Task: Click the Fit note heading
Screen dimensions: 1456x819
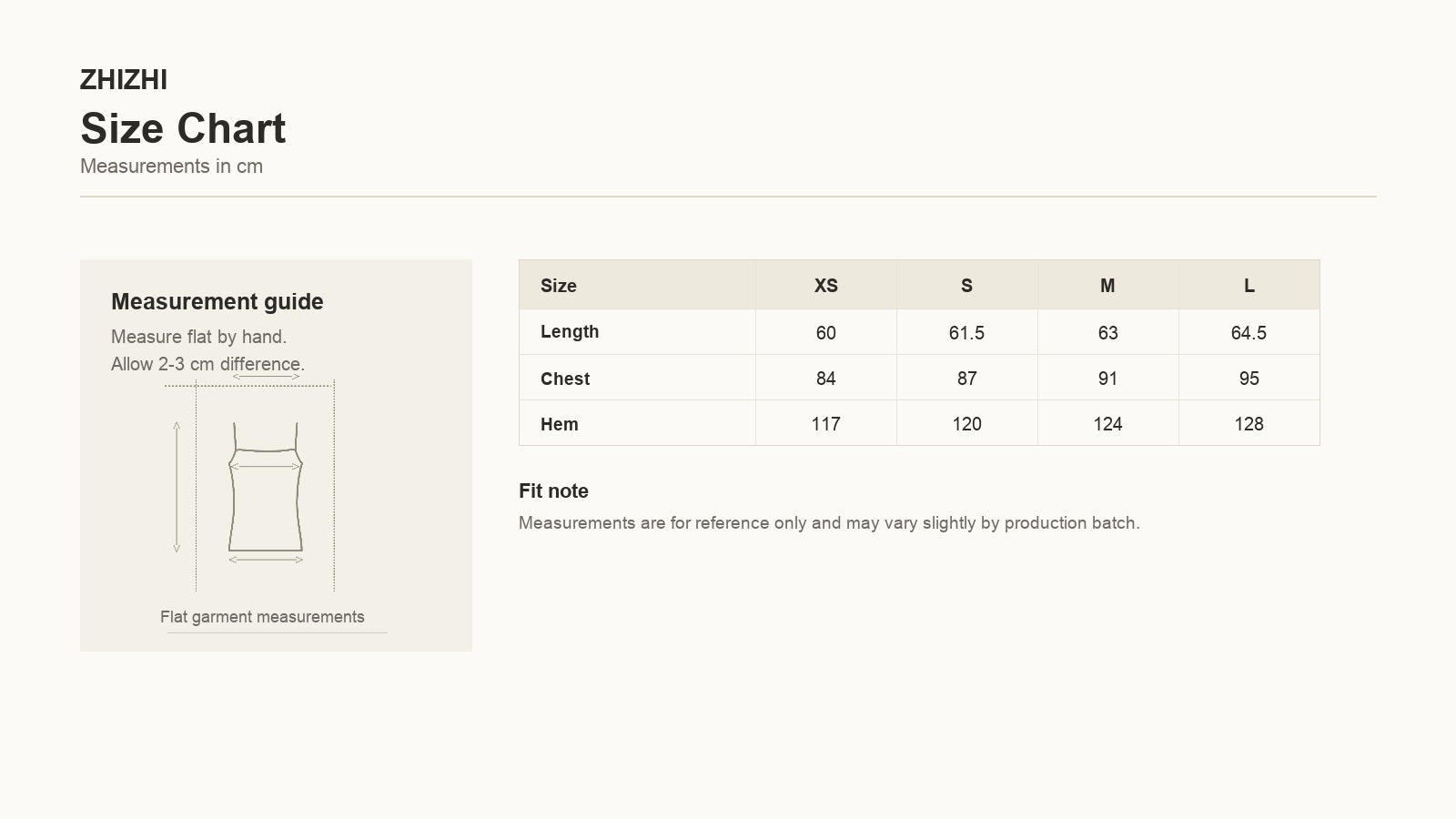Action: point(553,490)
